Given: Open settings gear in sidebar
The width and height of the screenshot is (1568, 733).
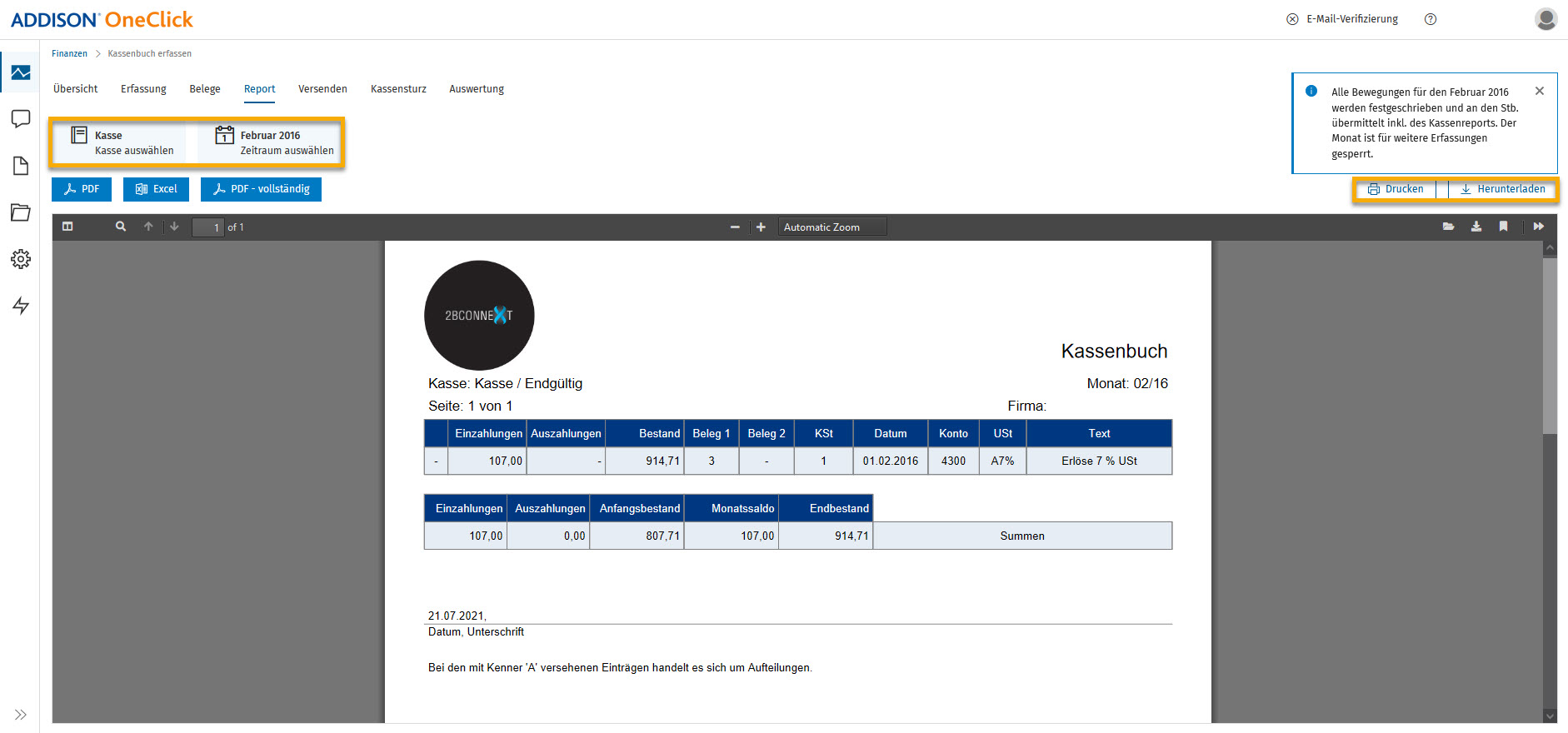Looking at the screenshot, I should click(x=21, y=259).
